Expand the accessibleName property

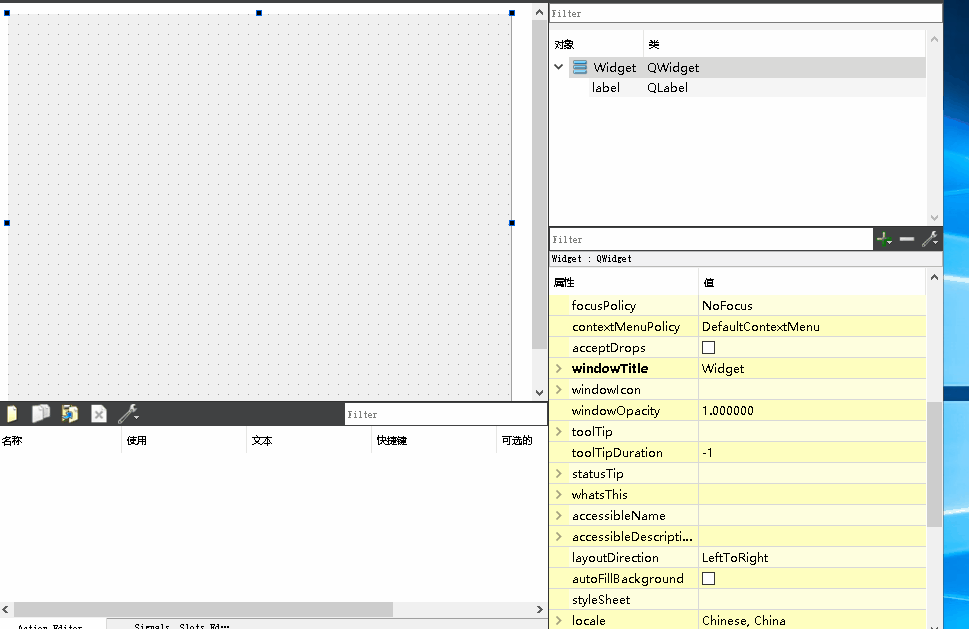click(559, 515)
